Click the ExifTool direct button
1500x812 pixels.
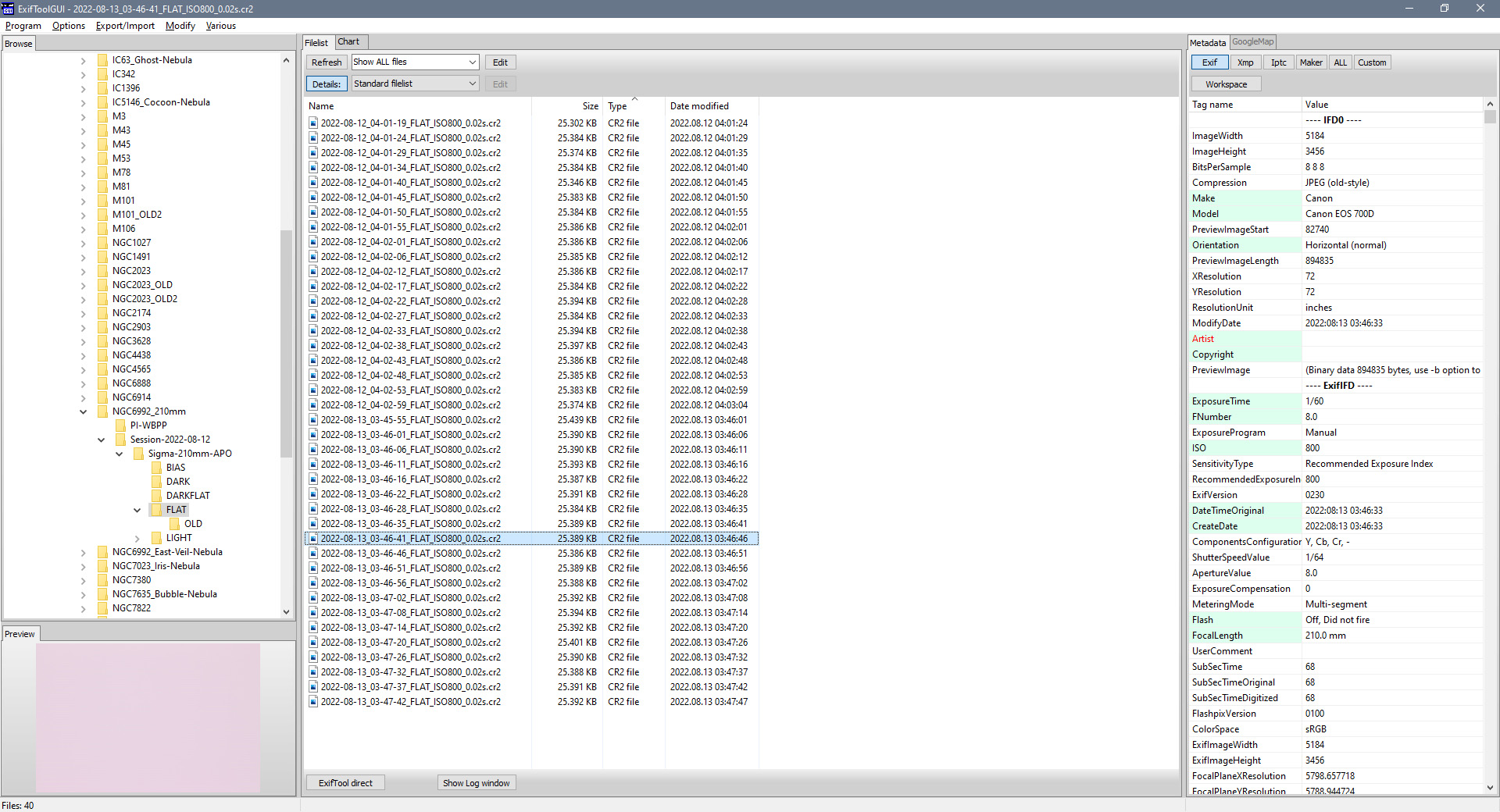345,783
